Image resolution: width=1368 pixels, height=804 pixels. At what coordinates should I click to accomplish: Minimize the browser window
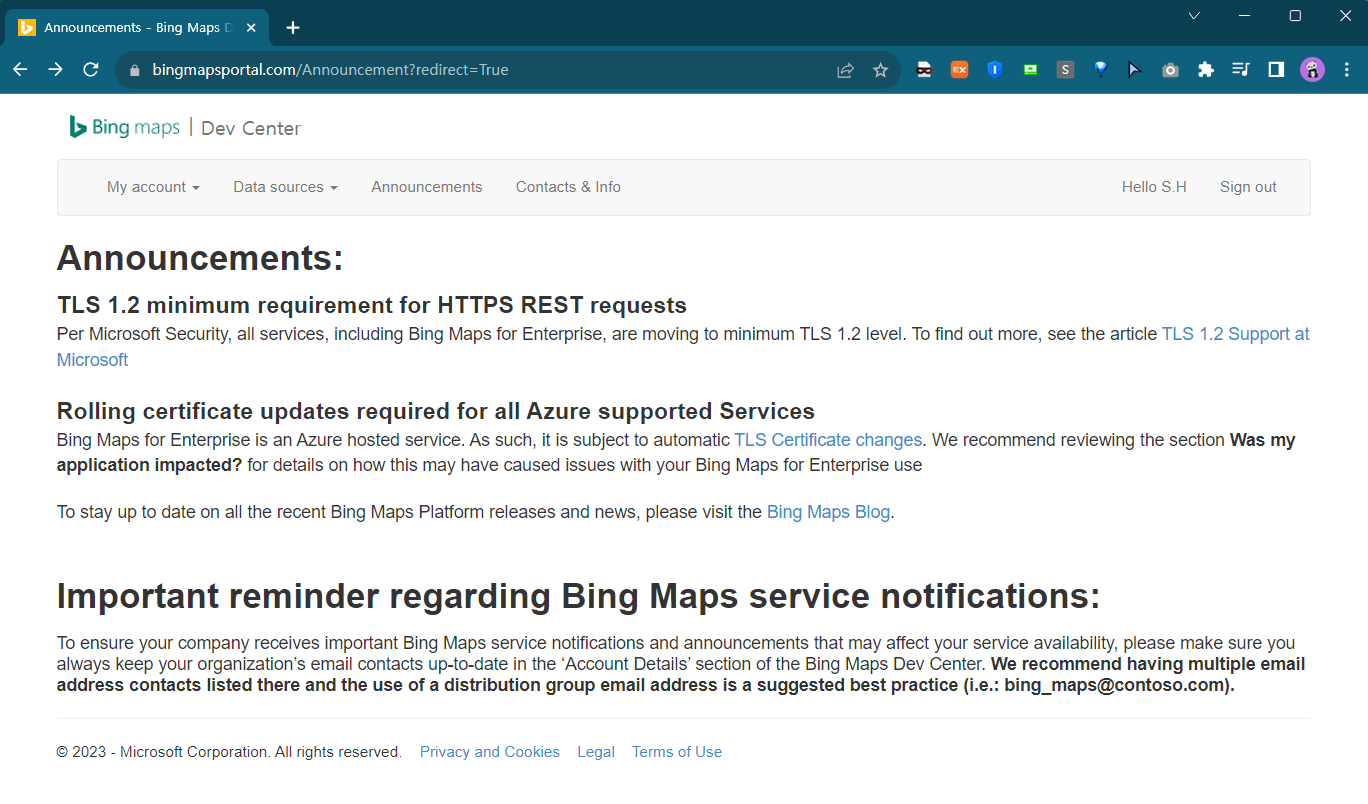1245,15
